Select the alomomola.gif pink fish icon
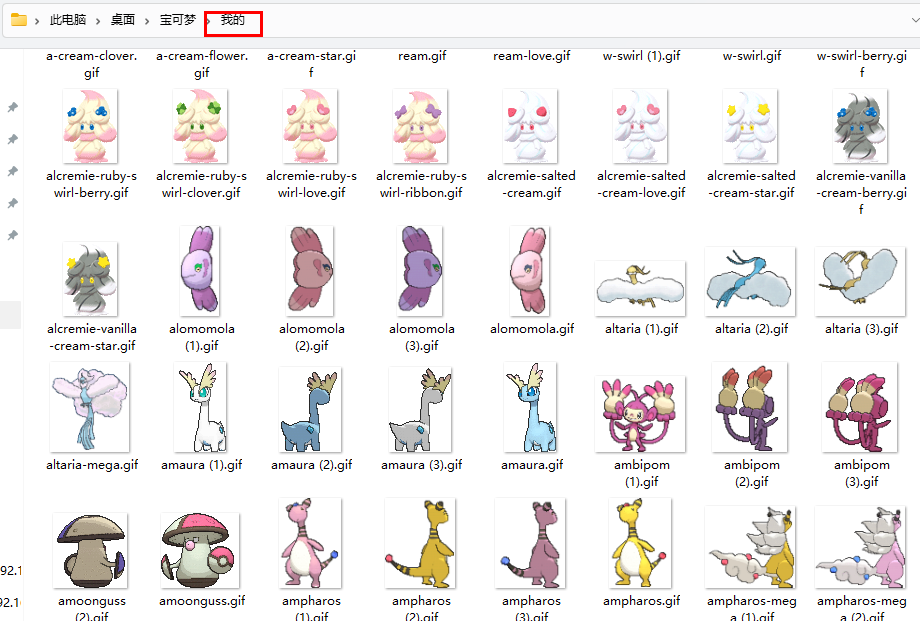 coord(530,270)
